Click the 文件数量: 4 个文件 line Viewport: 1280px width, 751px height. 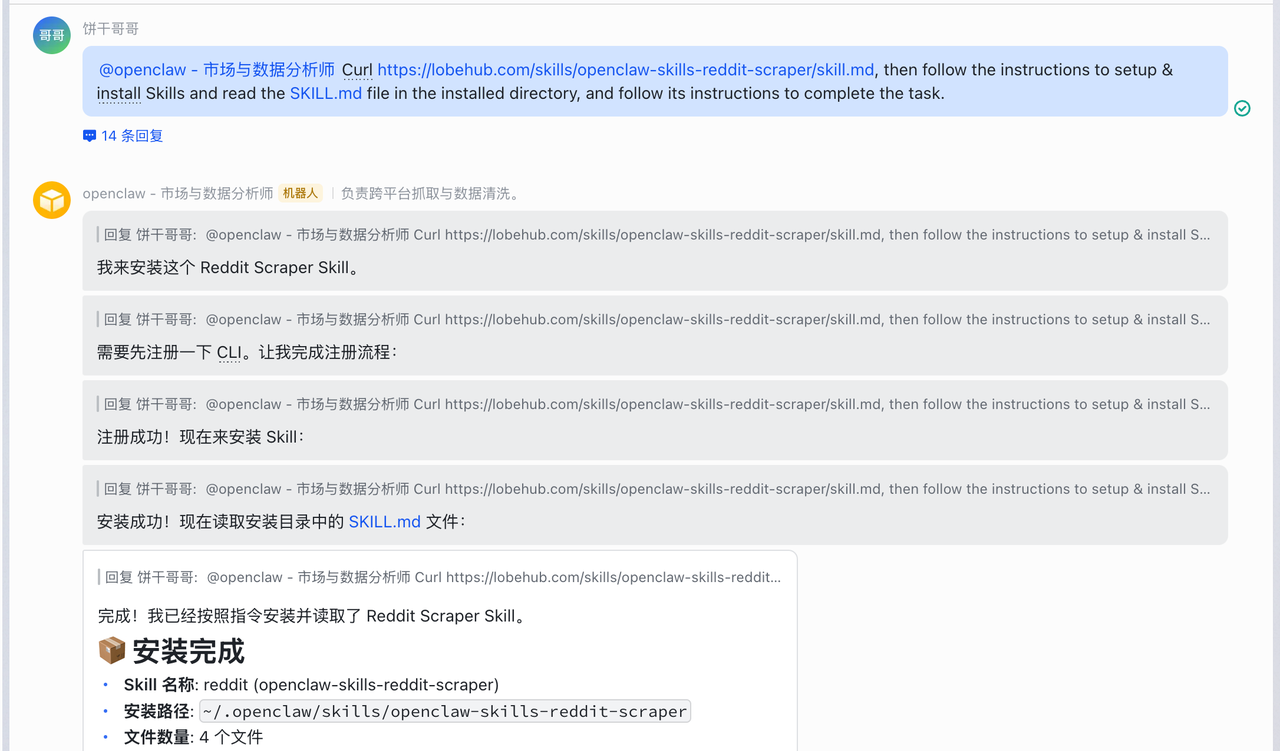[x=193, y=738]
